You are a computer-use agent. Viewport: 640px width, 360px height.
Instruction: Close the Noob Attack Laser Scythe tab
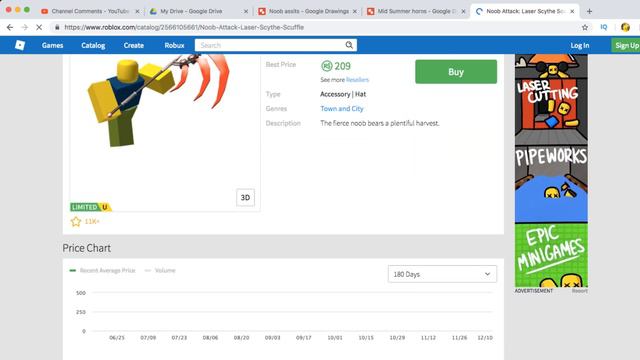click(572, 11)
